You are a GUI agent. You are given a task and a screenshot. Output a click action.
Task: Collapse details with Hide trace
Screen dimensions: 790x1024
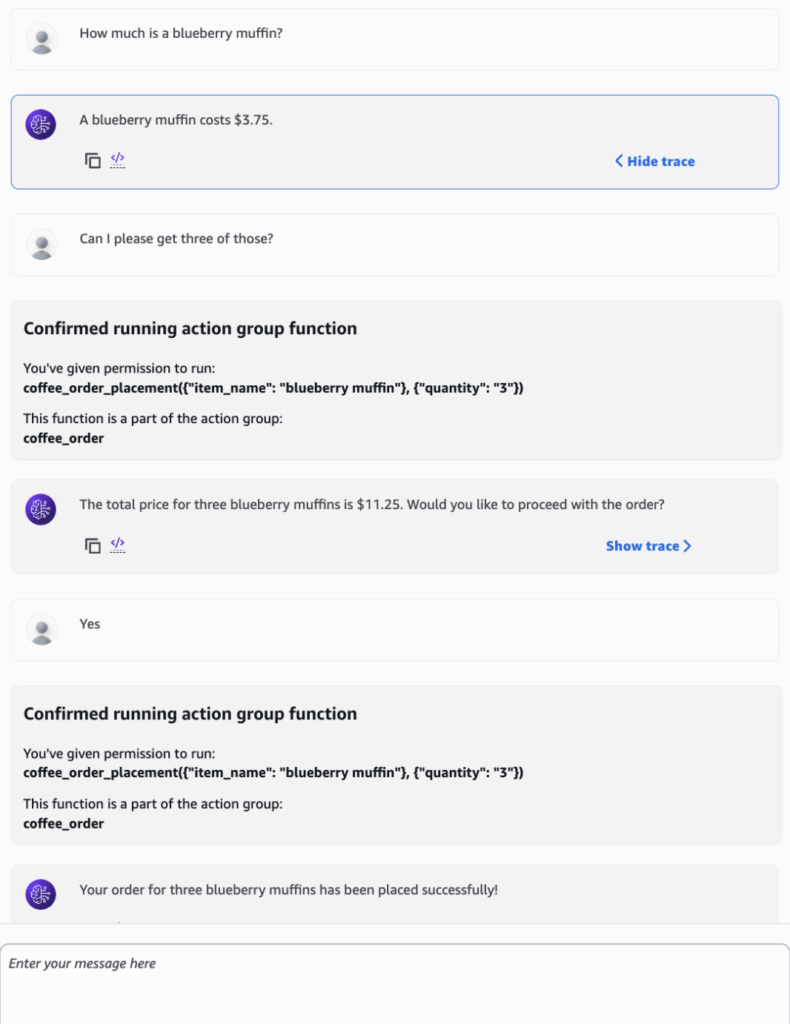[655, 161]
